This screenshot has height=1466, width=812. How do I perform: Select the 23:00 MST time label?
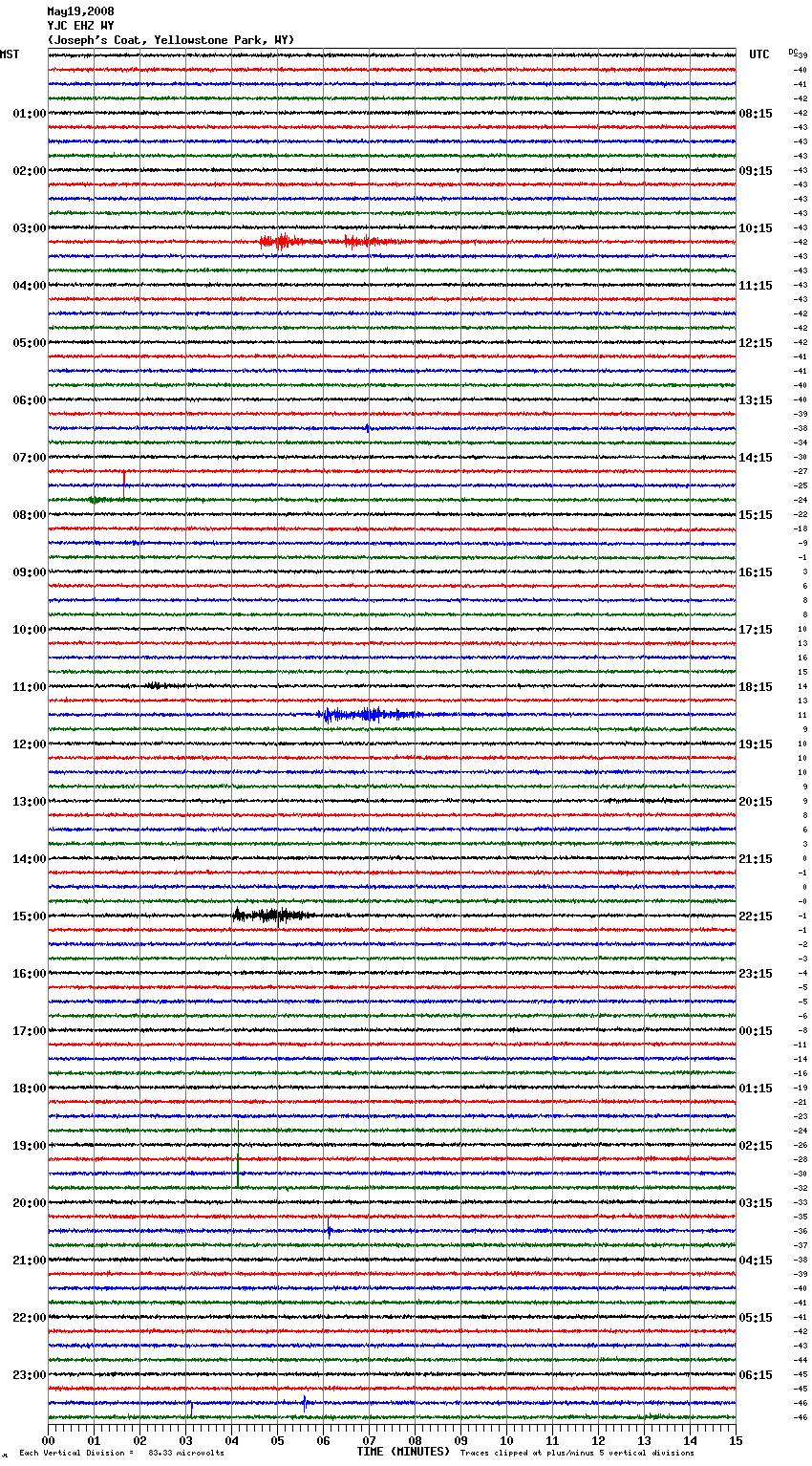point(29,1375)
